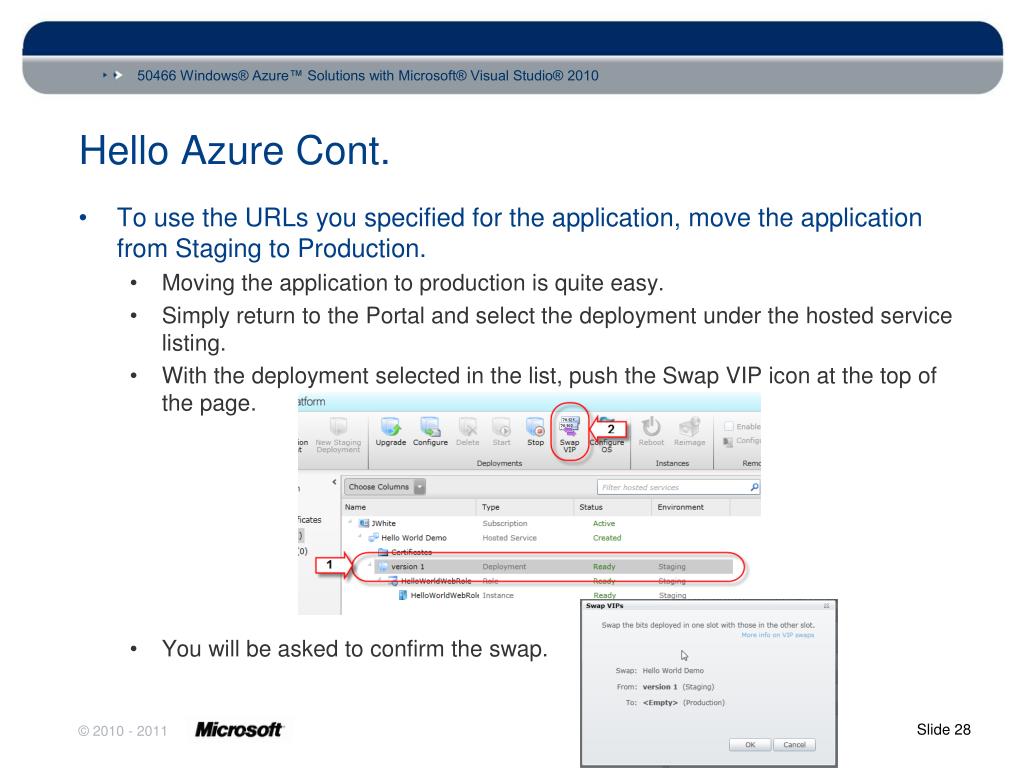Select the HelloWorldWebRole Instance row name
Screen dimensions: 1024x768
445,595
